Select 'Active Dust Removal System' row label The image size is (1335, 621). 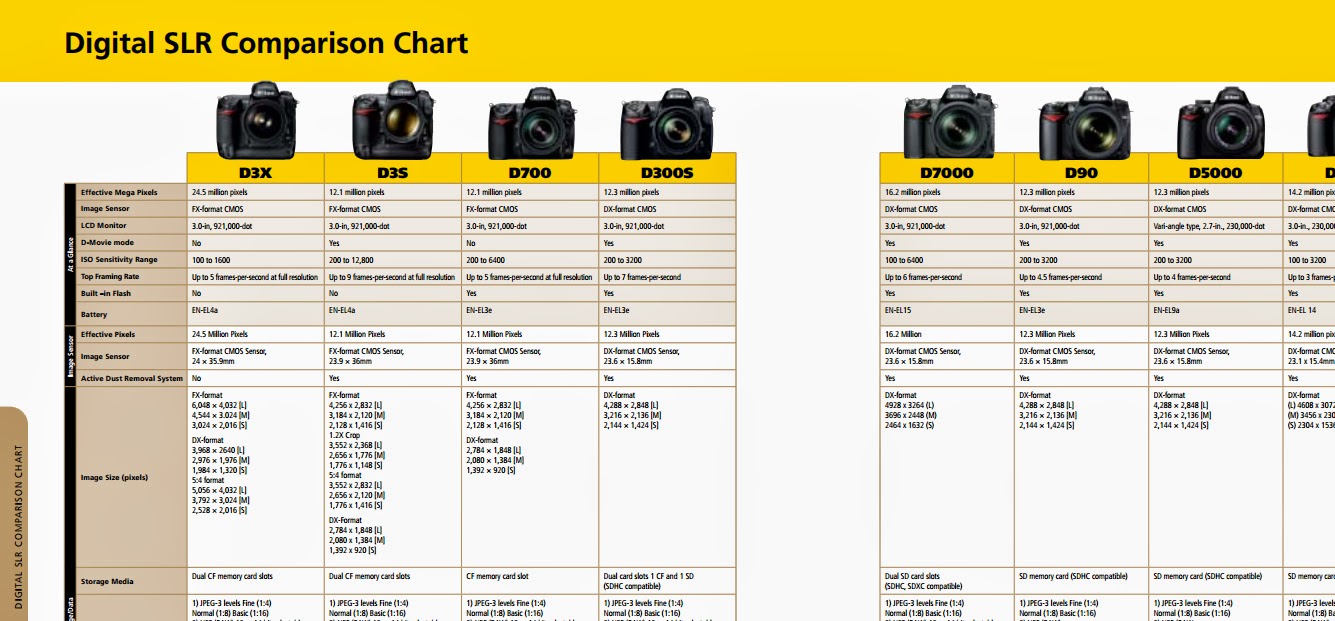(132, 378)
